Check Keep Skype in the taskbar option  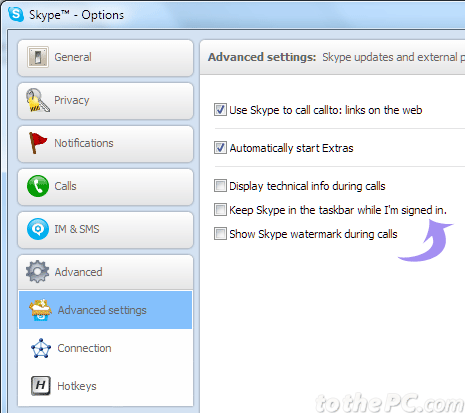coord(220,210)
